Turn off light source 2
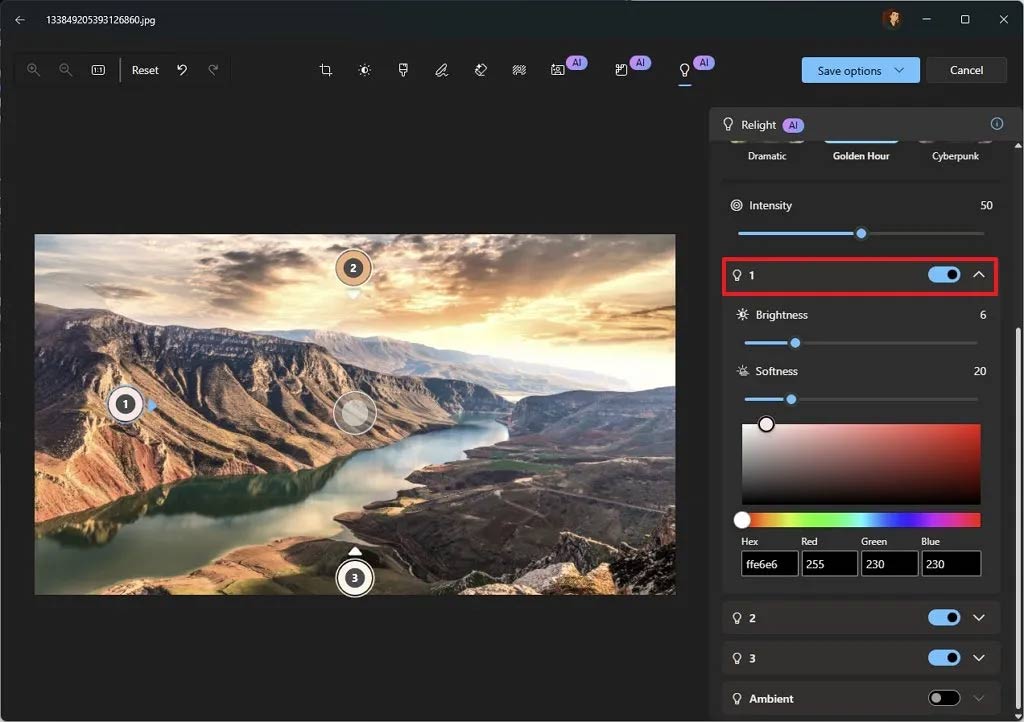 point(943,617)
